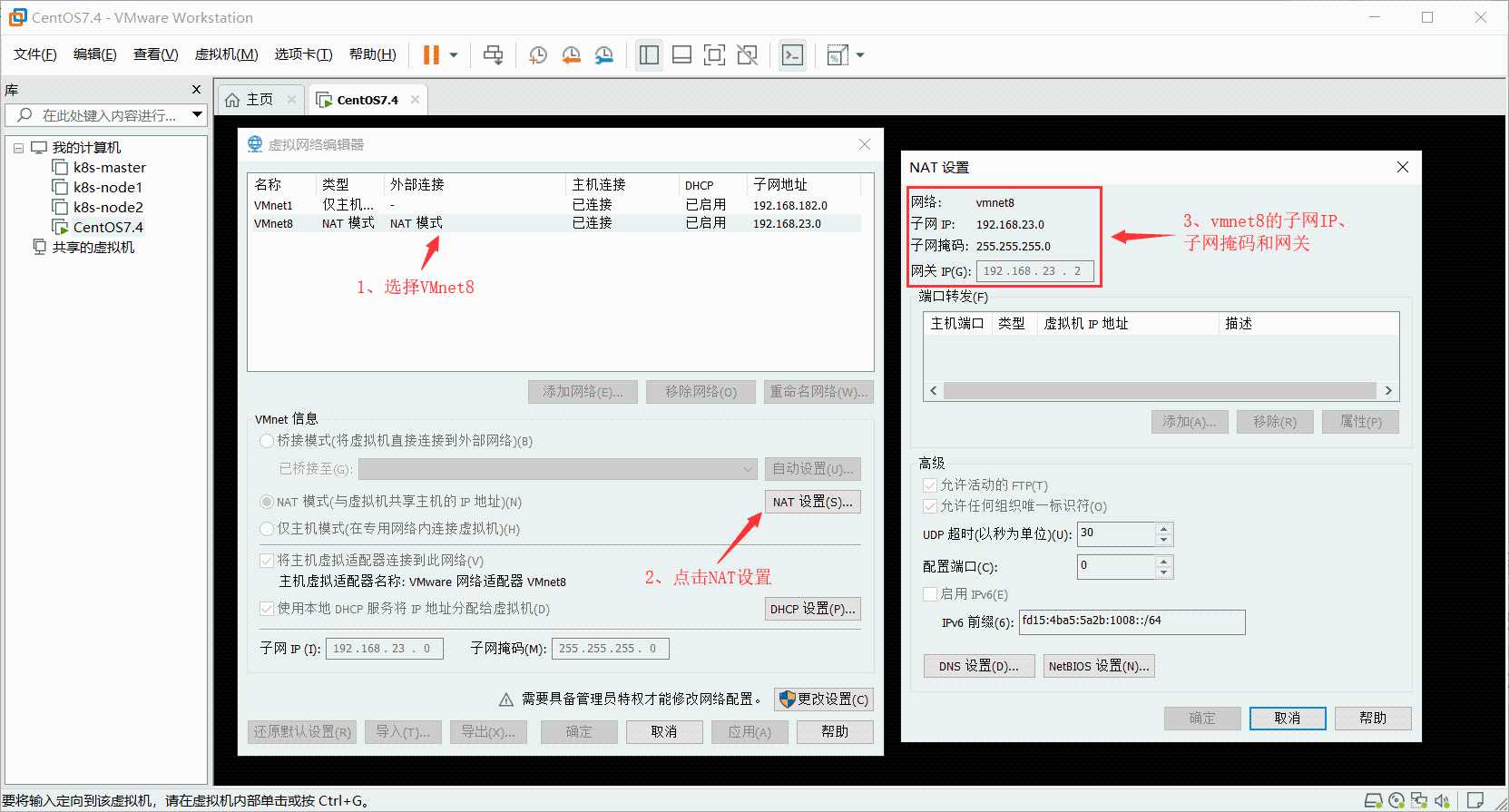Open the 文件(F) menu
Screen dimensions: 1509x812
(35, 54)
